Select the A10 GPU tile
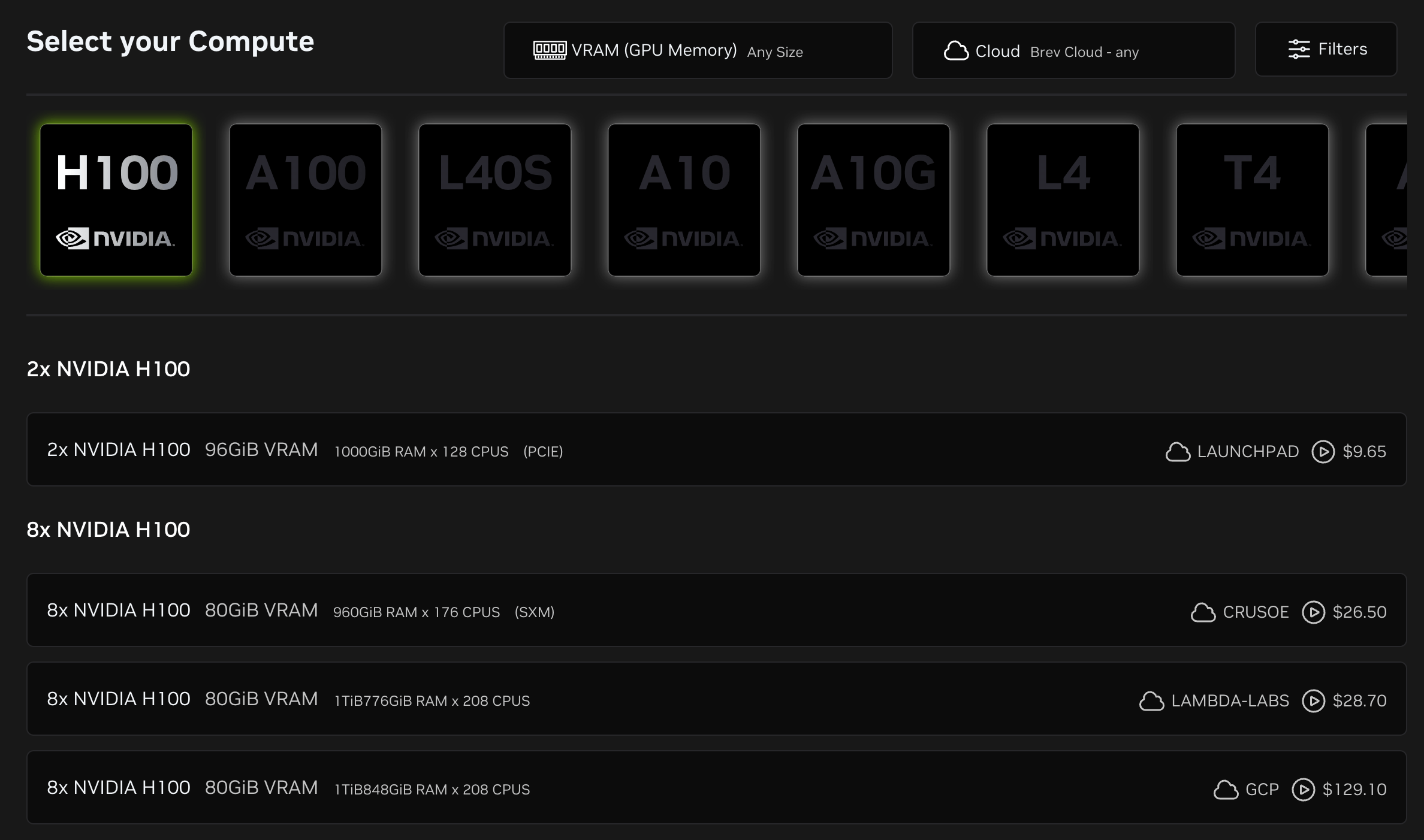 [684, 200]
